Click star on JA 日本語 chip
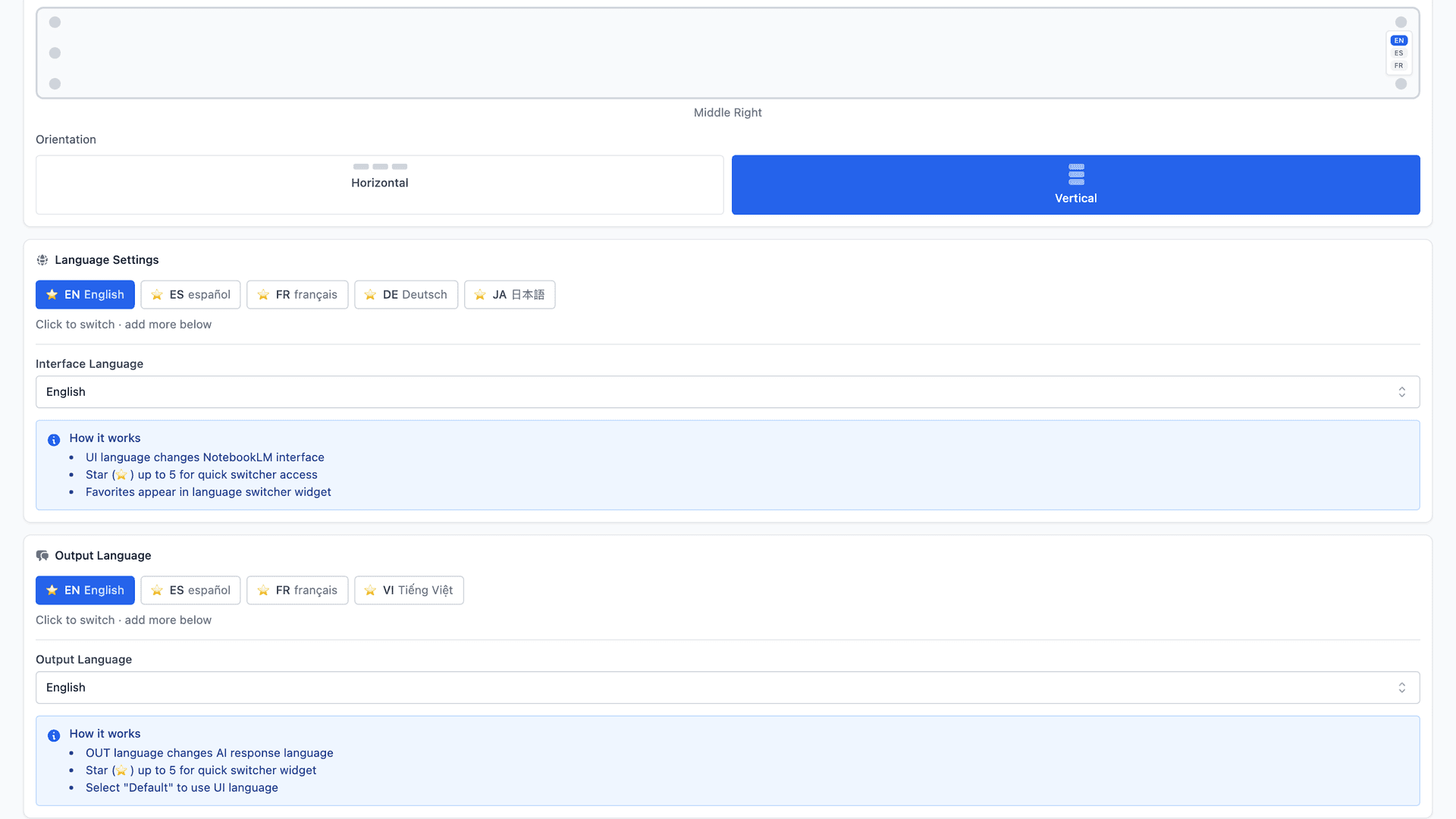The width and height of the screenshot is (1456, 819). [480, 294]
